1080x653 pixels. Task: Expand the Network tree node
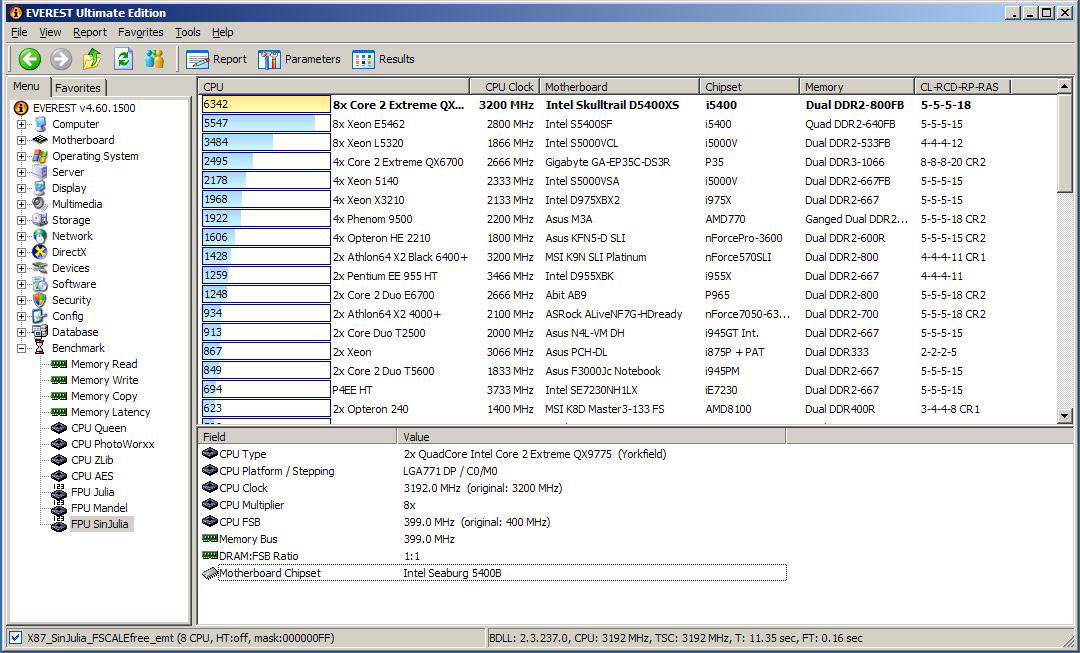point(21,236)
